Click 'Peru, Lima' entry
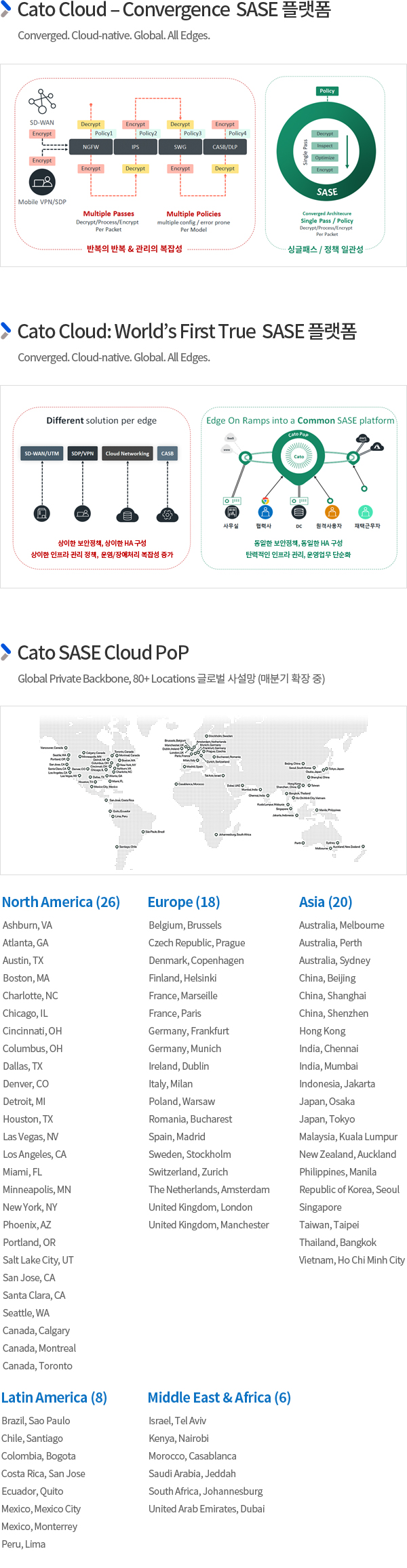 (24, 1544)
